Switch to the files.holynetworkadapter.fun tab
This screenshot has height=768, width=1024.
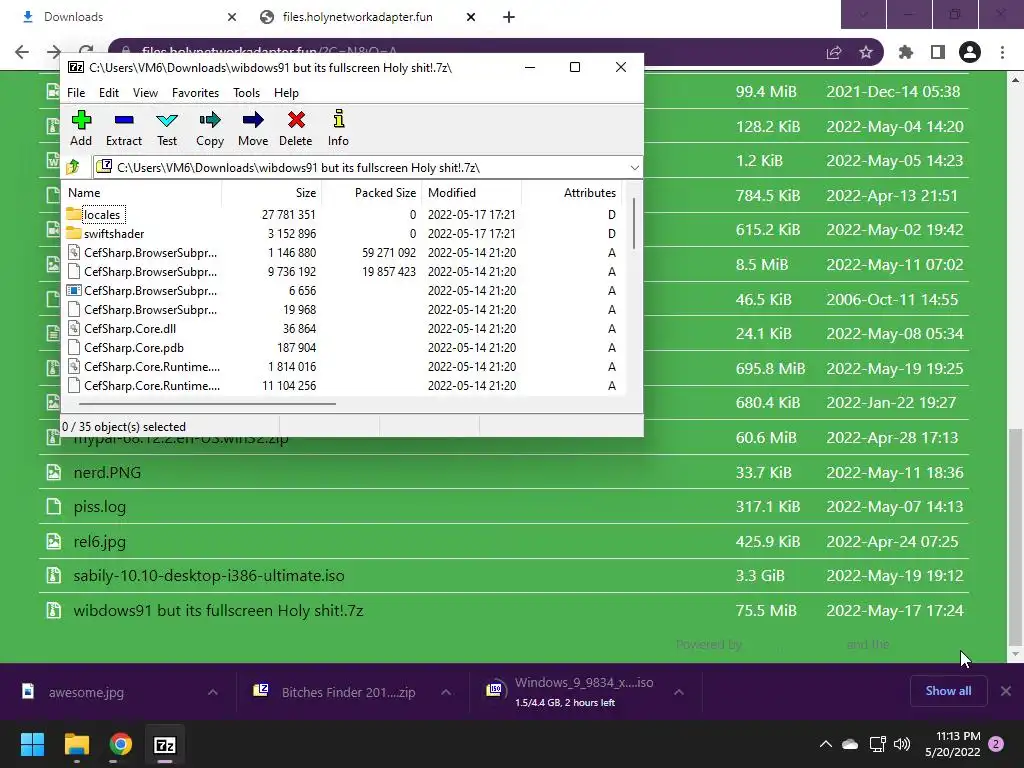point(357,17)
